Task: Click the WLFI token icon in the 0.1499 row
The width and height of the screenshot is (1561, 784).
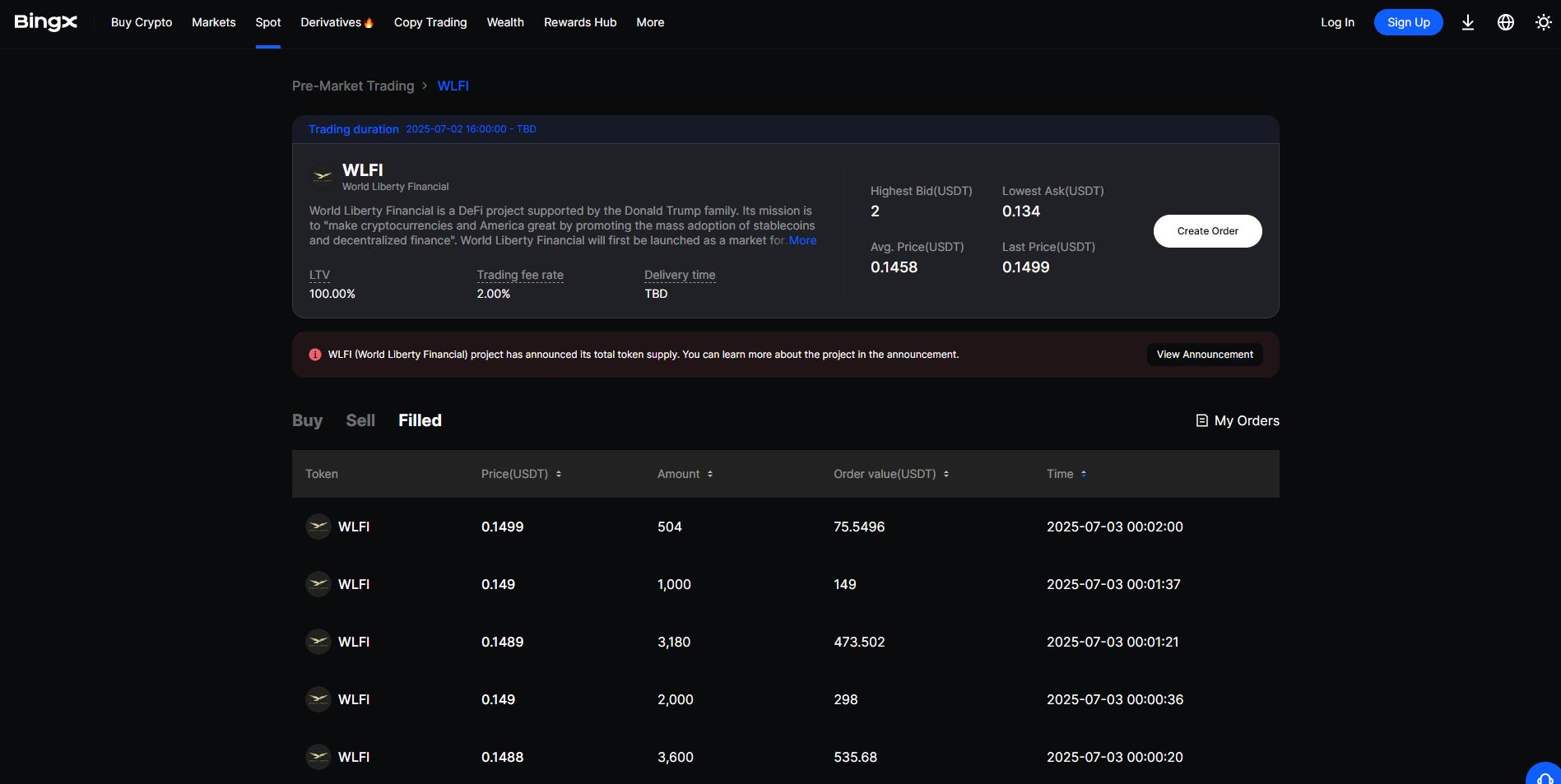Action: pyautogui.click(x=318, y=527)
